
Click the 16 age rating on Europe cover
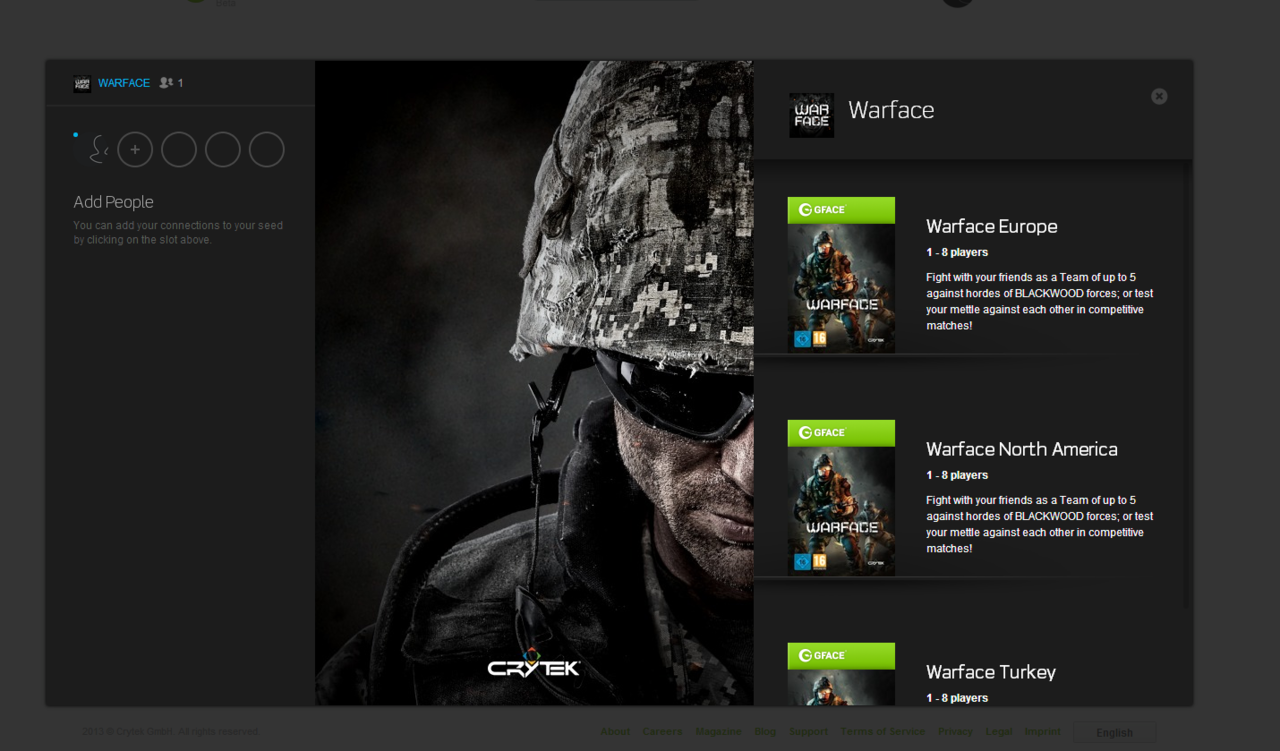click(819, 339)
